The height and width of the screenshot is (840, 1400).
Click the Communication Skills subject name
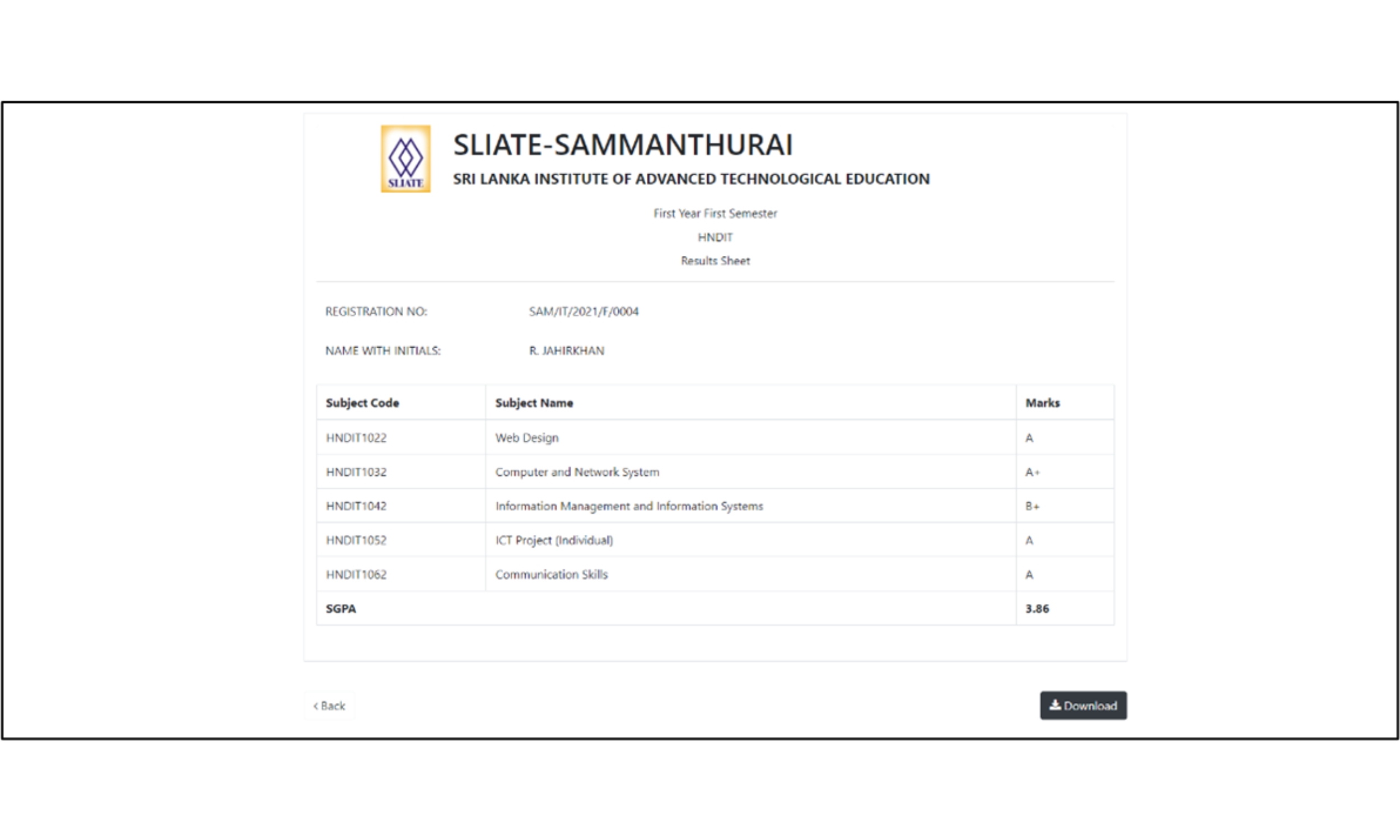tap(551, 575)
